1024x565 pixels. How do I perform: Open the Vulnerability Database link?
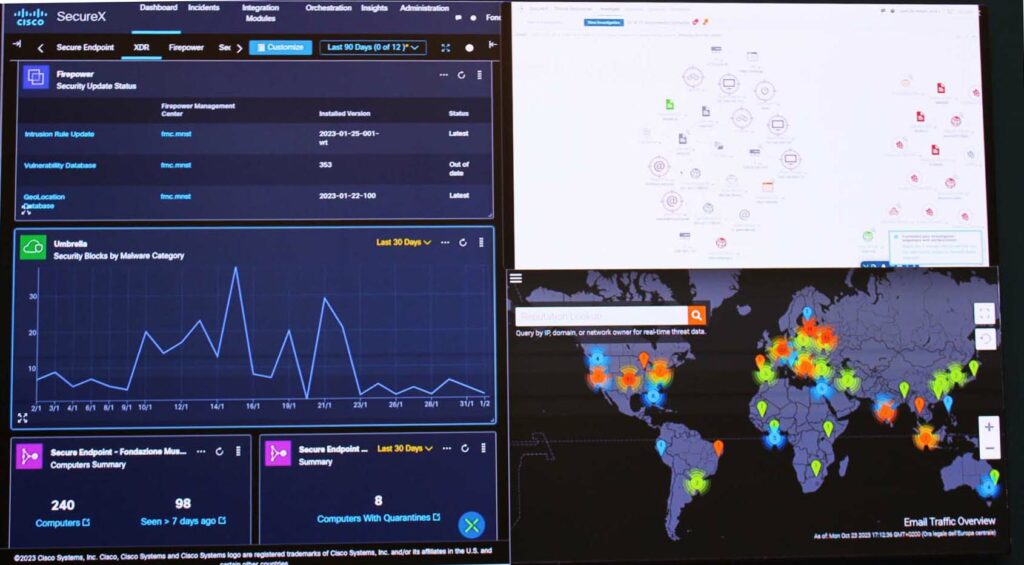point(63,165)
